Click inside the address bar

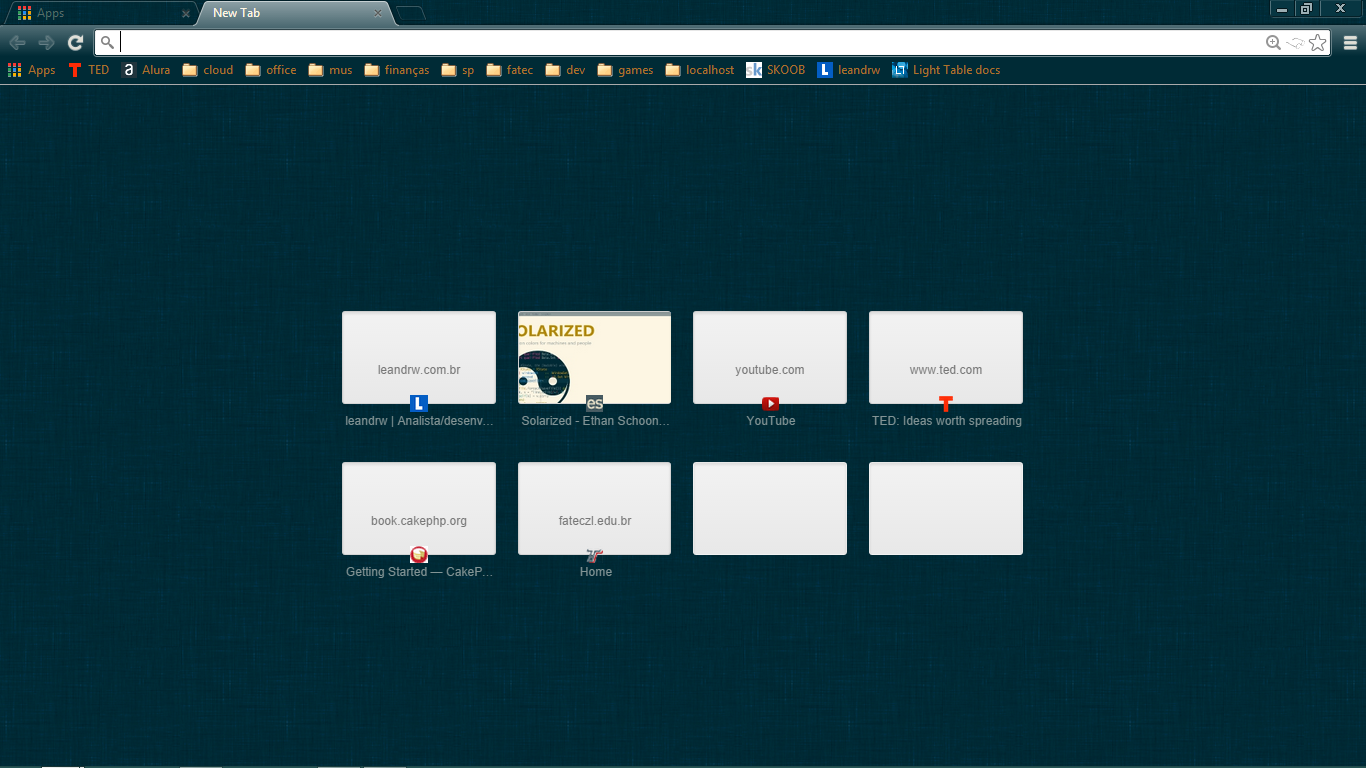[x=600, y=42]
